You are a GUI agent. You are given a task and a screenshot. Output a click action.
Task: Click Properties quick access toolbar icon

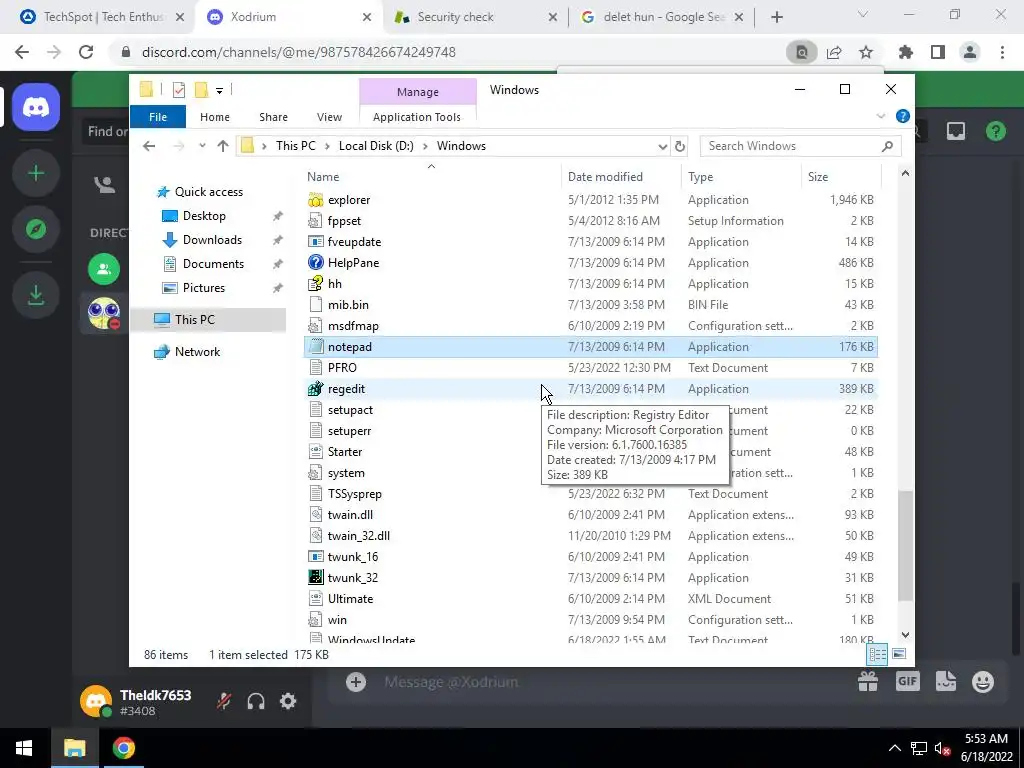[178, 90]
